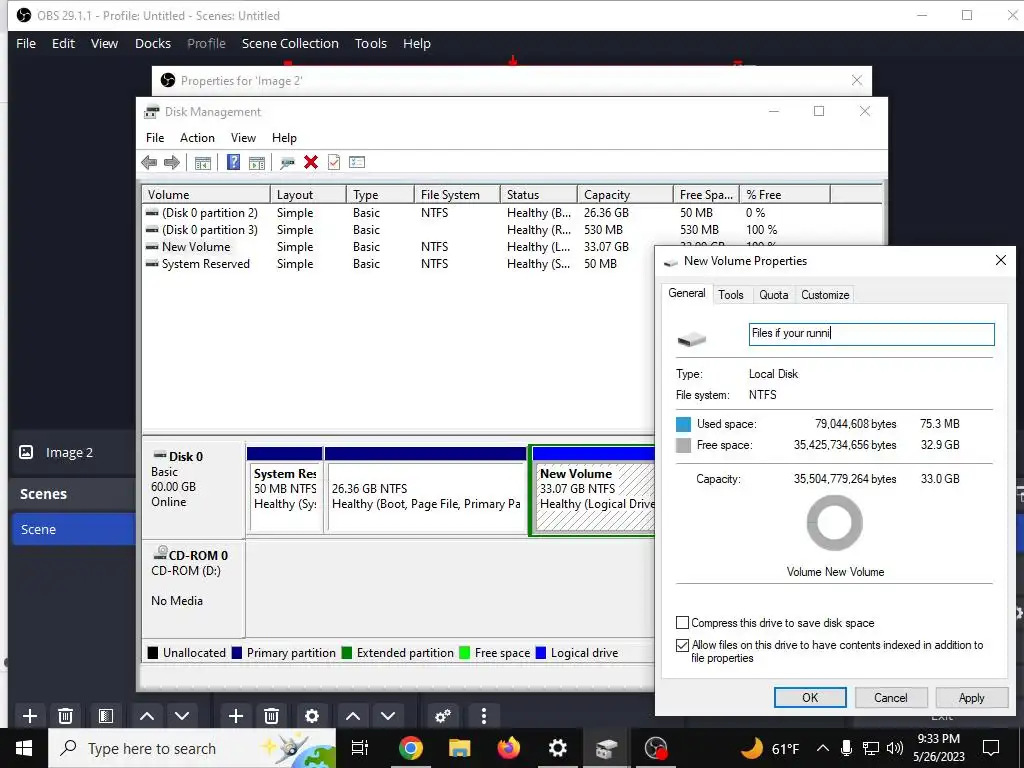Open Disk Management Action menu
The image size is (1024, 768).
[x=197, y=138]
